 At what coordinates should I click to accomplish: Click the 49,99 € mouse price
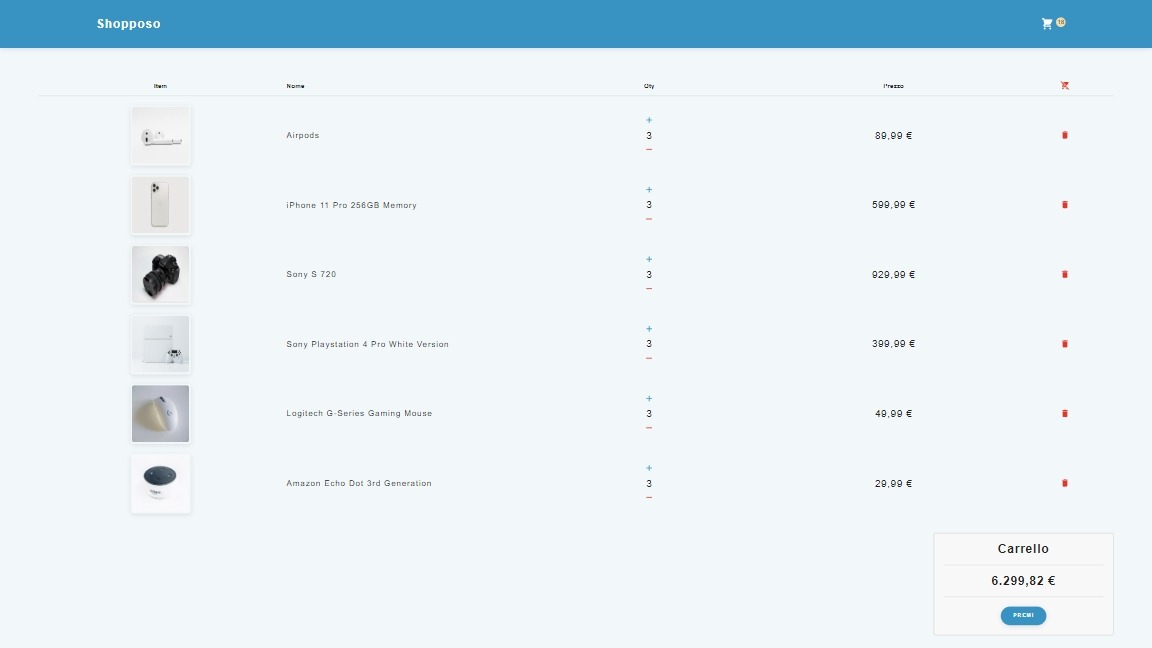coord(893,414)
